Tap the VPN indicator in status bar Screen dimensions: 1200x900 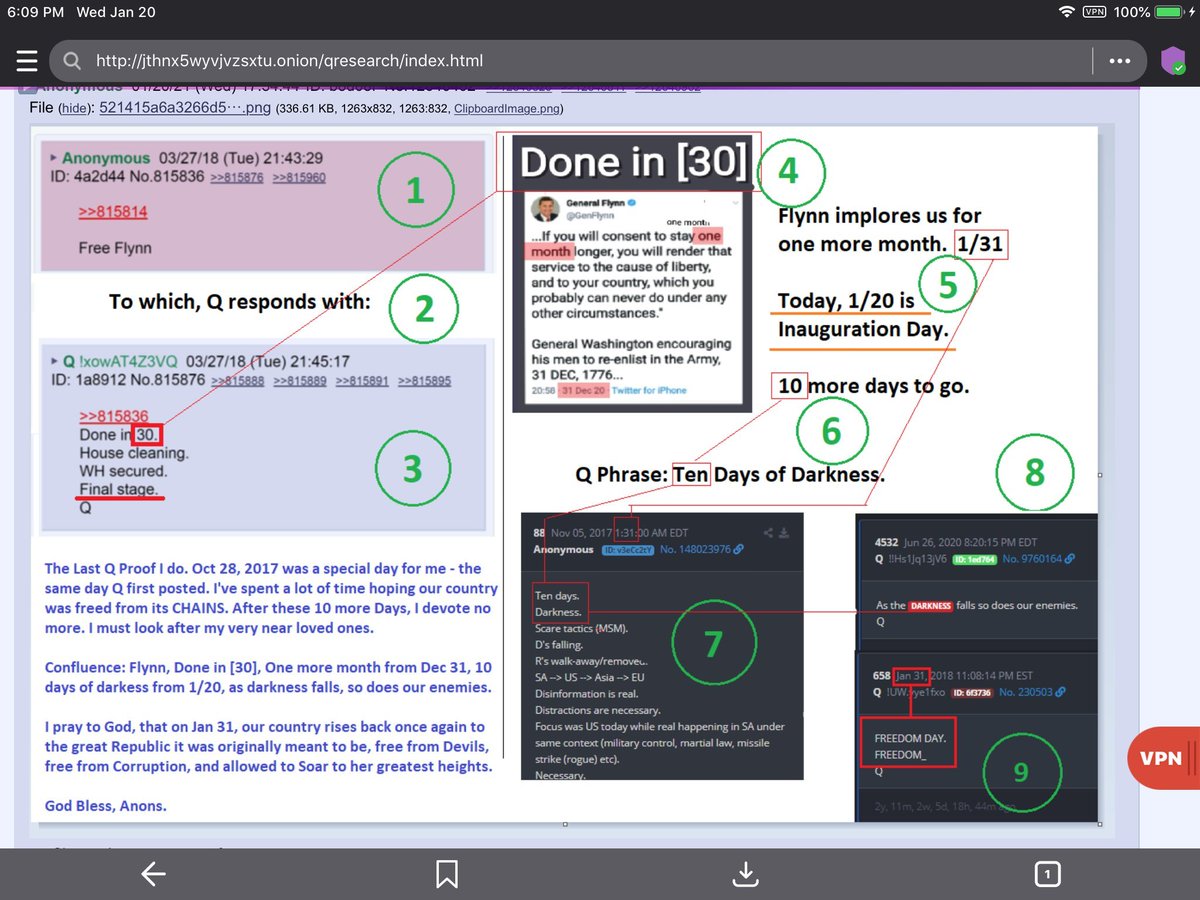point(1094,11)
